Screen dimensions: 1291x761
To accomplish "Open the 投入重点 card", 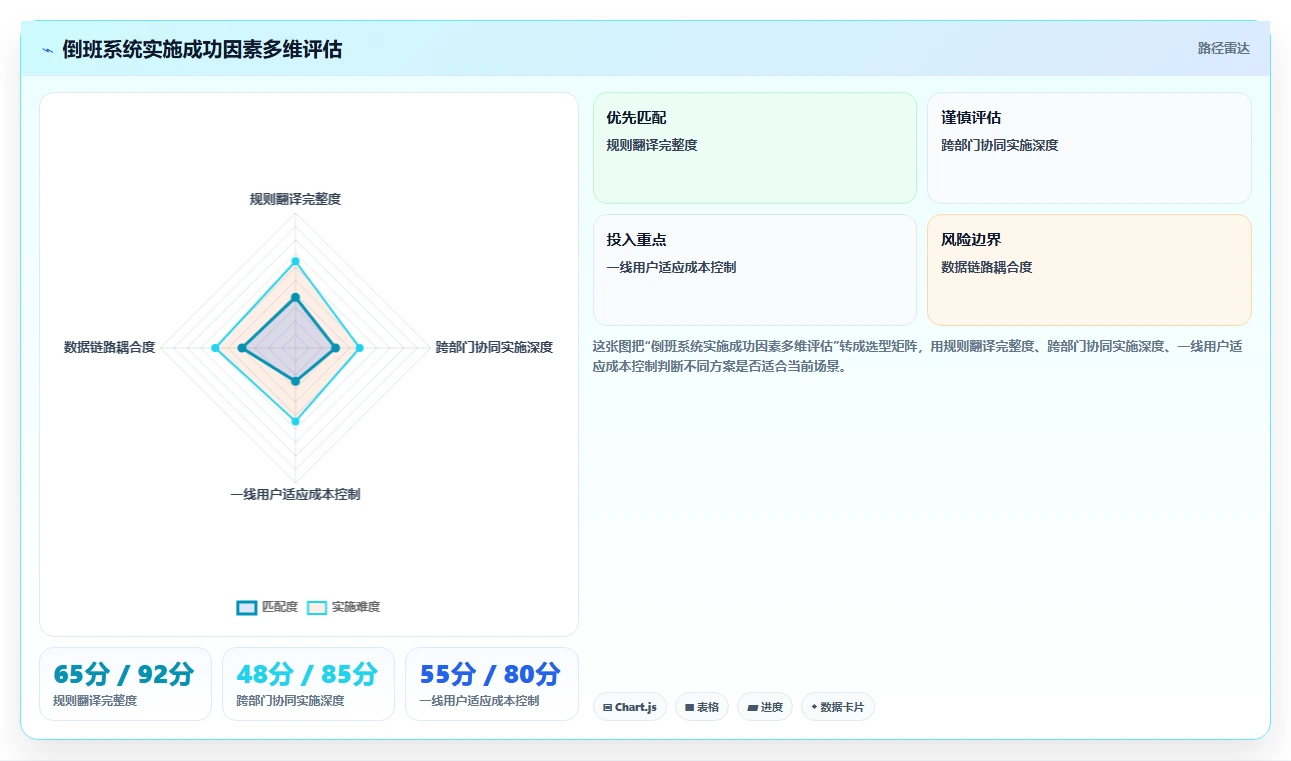I will point(755,270).
